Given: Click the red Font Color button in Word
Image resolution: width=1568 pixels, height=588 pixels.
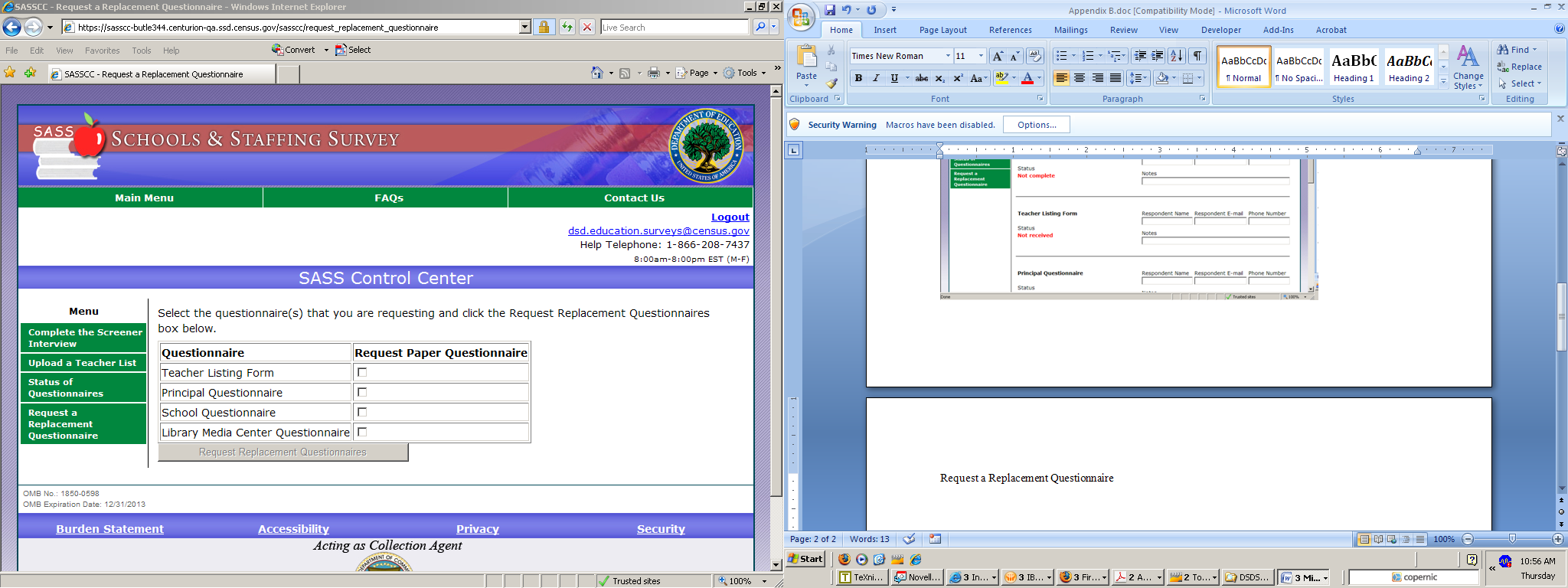Looking at the screenshot, I should (1027, 78).
